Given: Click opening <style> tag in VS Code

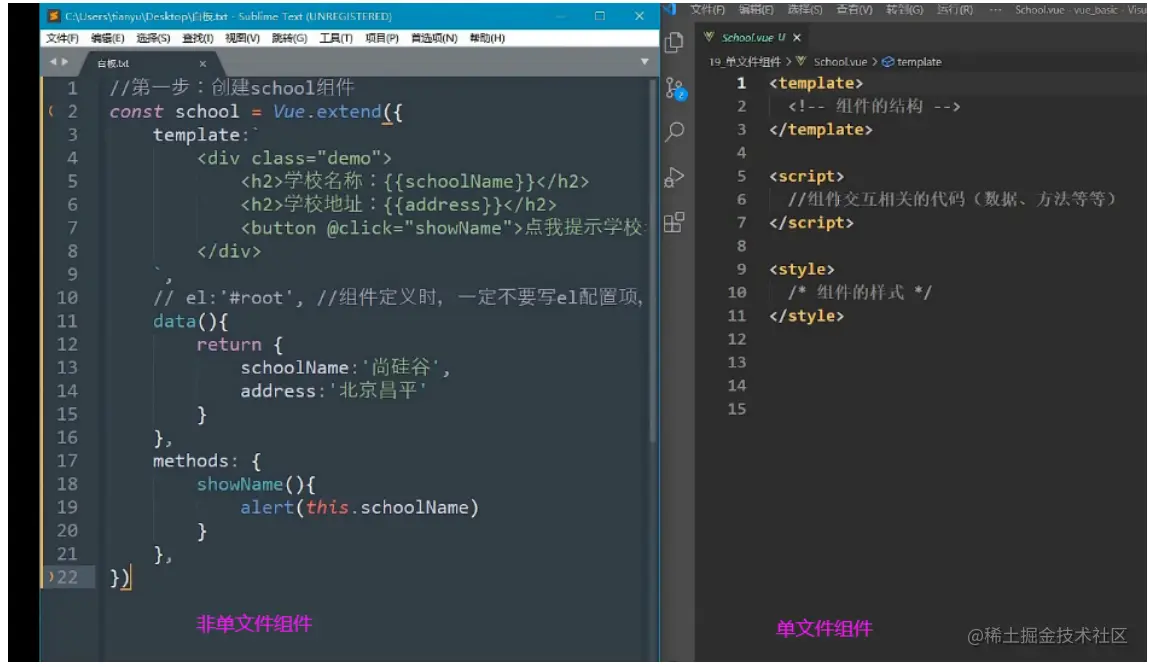Looking at the screenshot, I should point(802,270).
